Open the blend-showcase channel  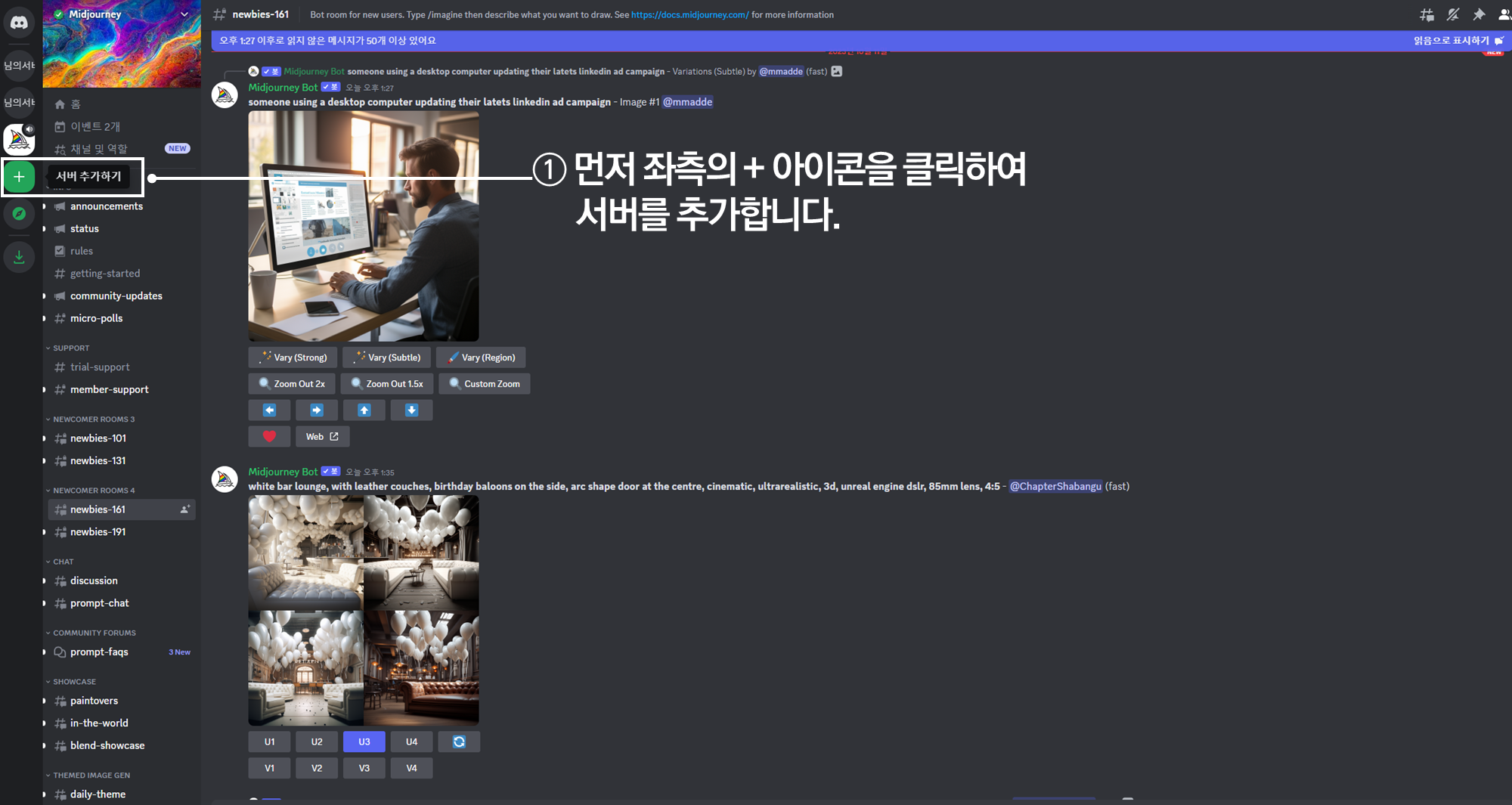pyautogui.click(x=121, y=746)
